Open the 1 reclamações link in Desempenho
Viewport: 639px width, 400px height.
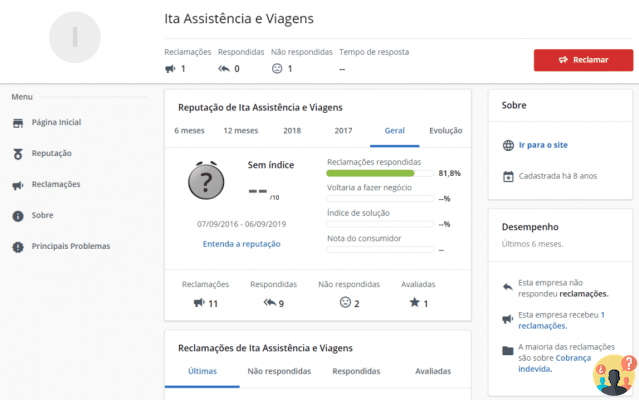click(x=561, y=320)
